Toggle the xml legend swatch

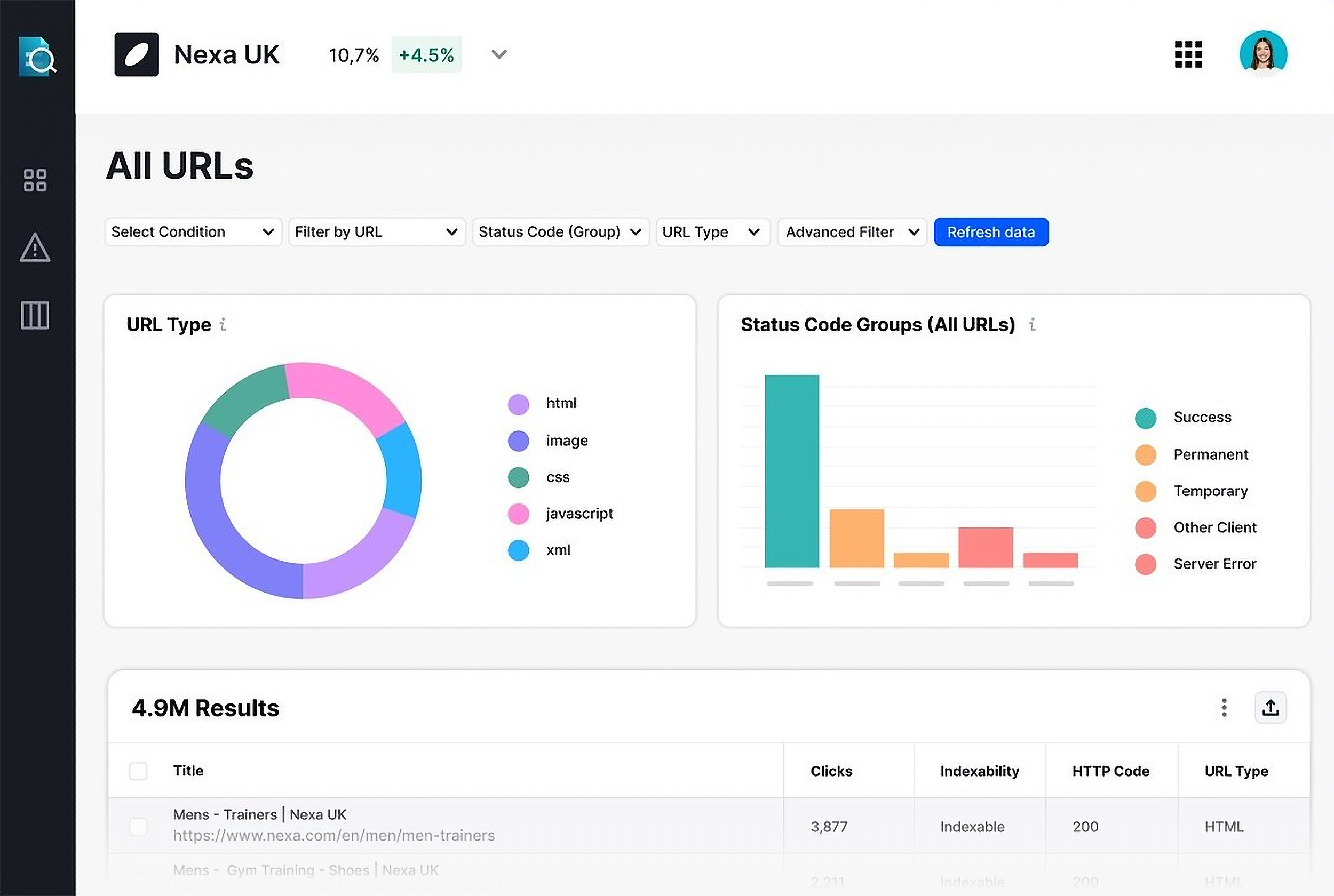click(519, 550)
